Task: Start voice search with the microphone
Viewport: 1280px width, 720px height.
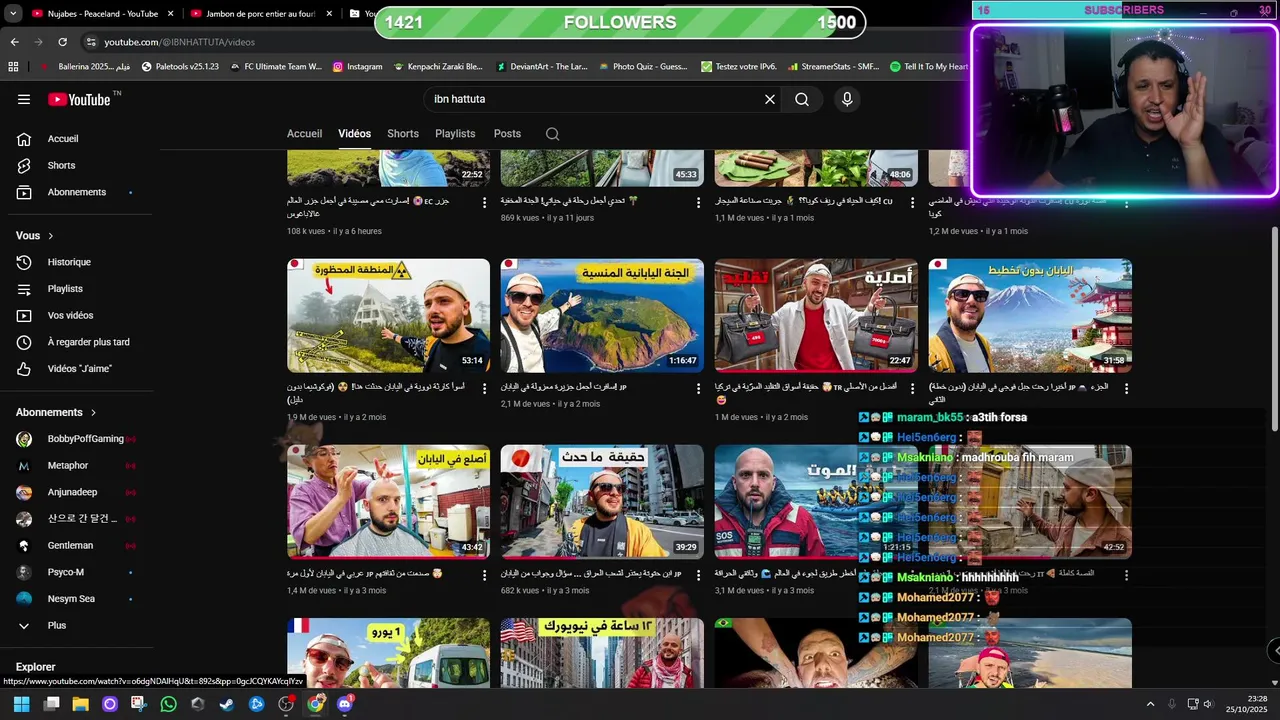Action: tap(847, 99)
